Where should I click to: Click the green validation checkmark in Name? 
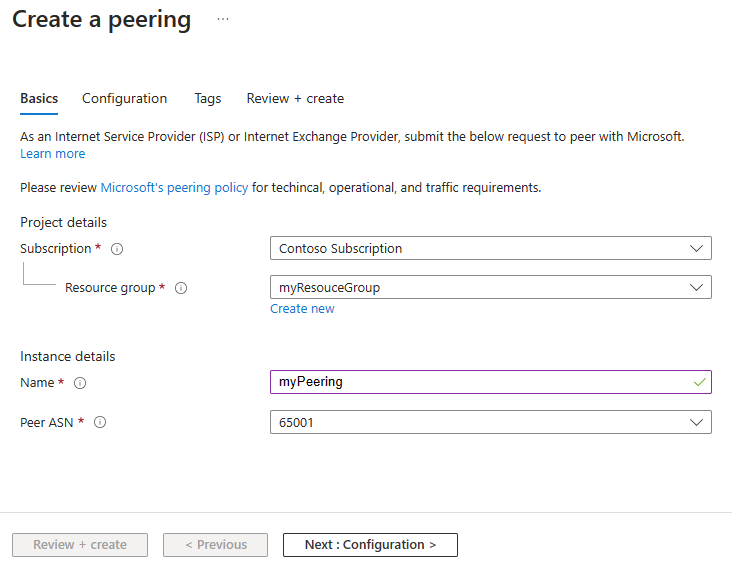coord(699,382)
